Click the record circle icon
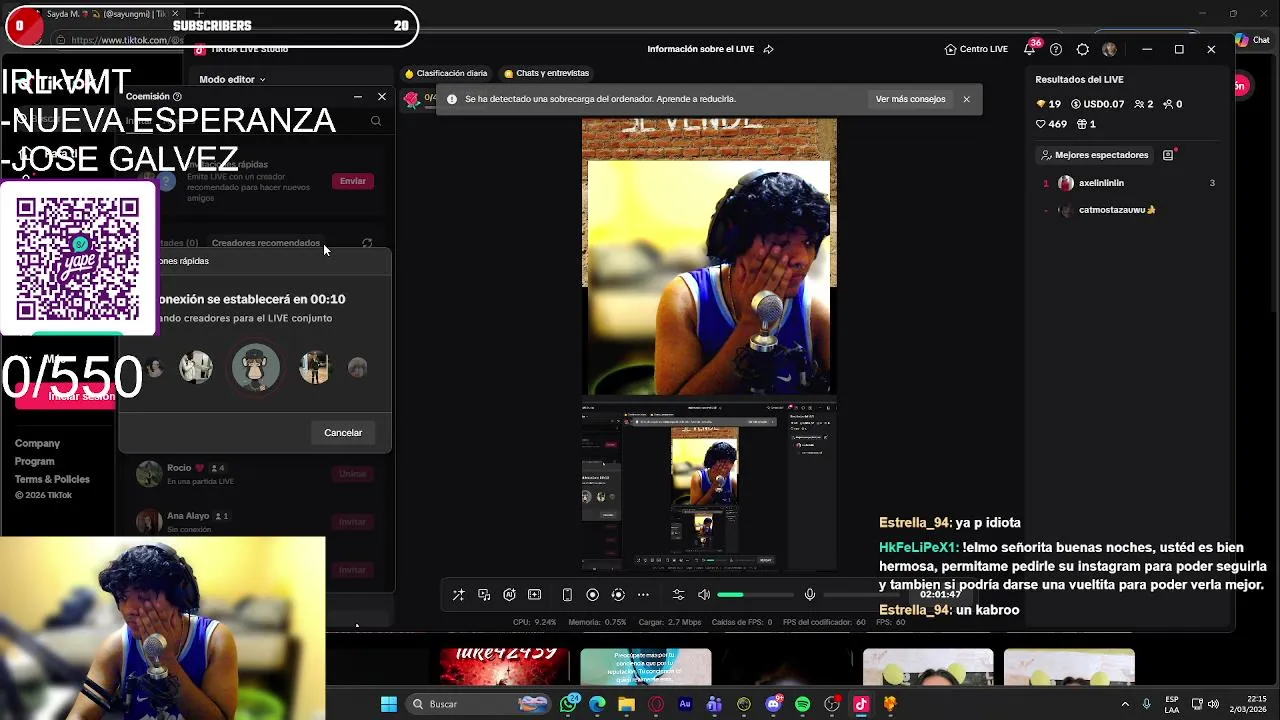The width and height of the screenshot is (1280, 720). pos(592,595)
